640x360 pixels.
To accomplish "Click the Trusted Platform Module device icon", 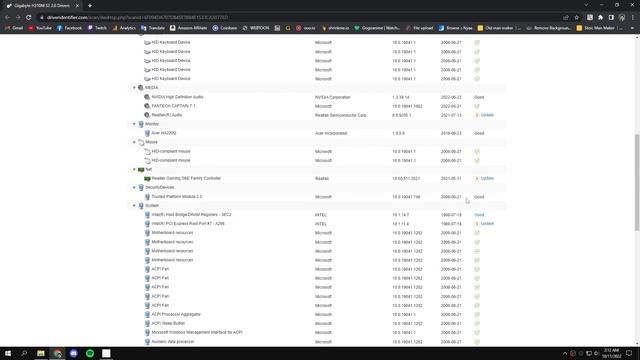I will coord(147,197).
